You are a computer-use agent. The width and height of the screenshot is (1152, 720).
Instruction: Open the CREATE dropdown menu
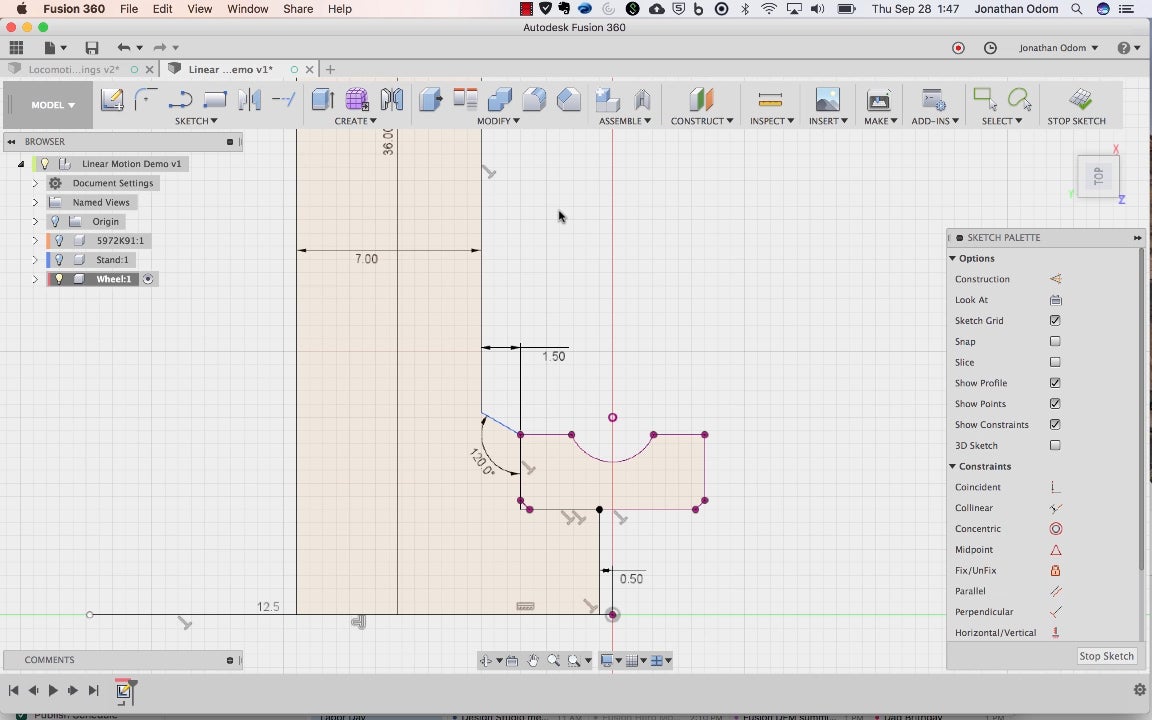356,121
